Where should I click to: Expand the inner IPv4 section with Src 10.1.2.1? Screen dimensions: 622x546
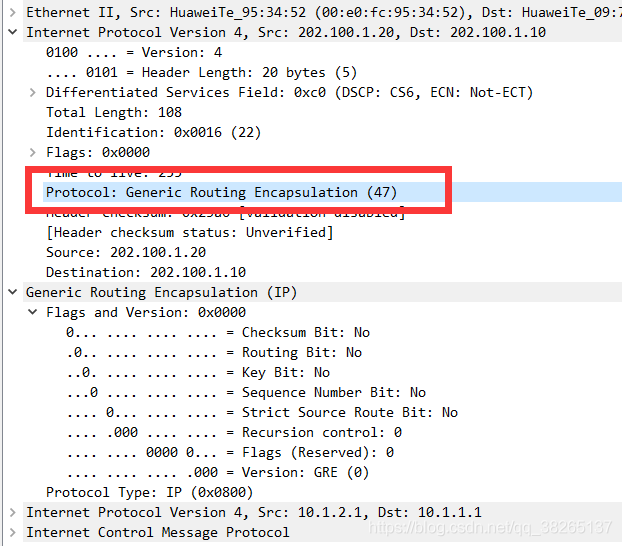[x=13, y=512]
